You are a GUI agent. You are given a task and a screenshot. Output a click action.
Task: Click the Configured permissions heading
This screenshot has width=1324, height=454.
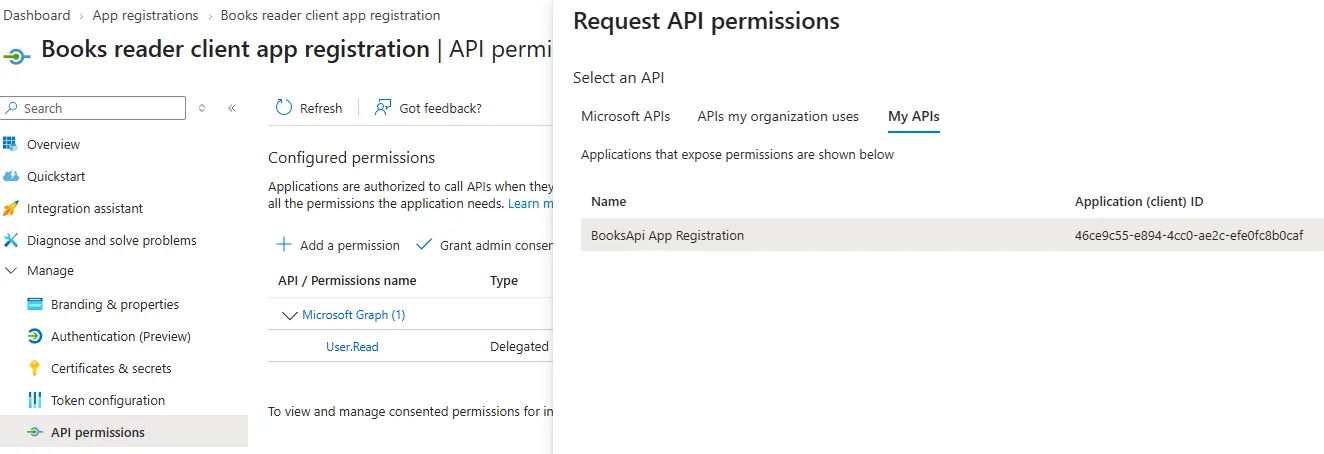(352, 157)
